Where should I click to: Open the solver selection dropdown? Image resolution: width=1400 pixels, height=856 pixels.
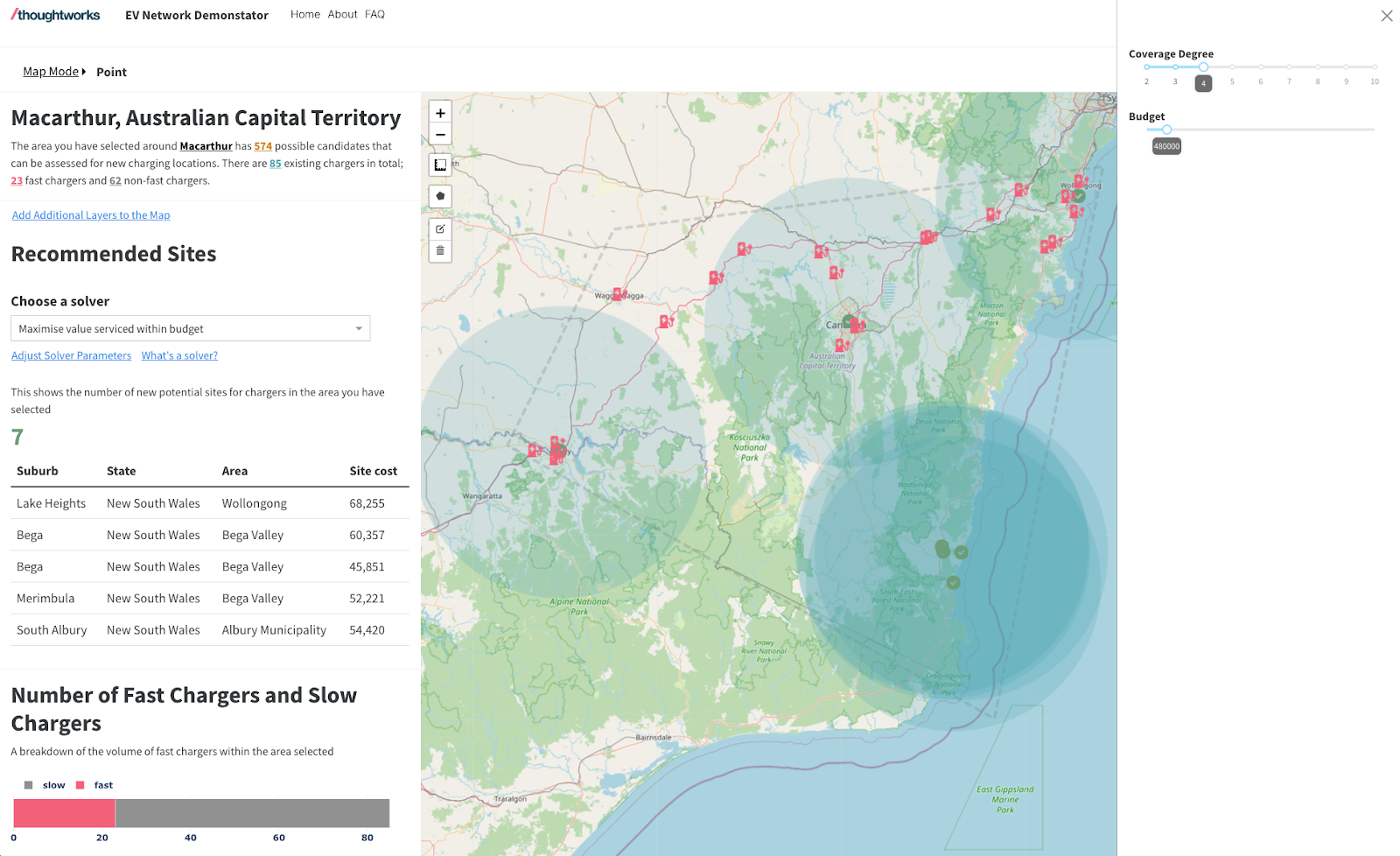190,329
